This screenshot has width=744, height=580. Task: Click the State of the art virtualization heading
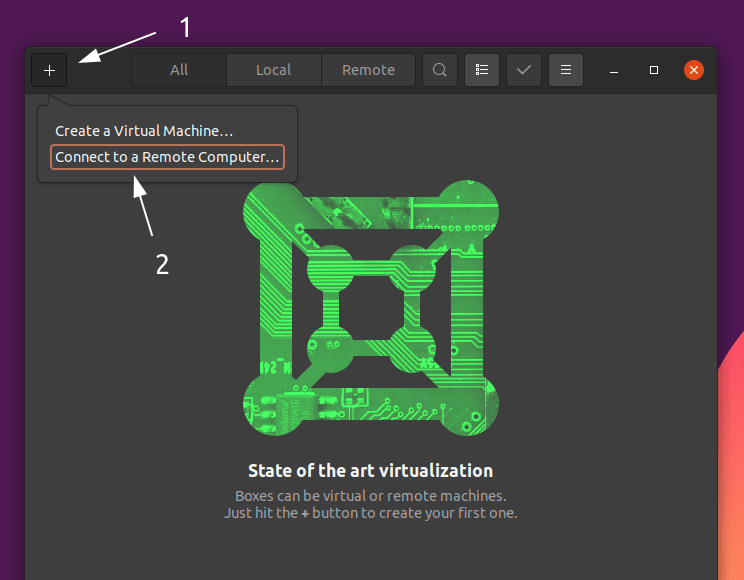370,470
